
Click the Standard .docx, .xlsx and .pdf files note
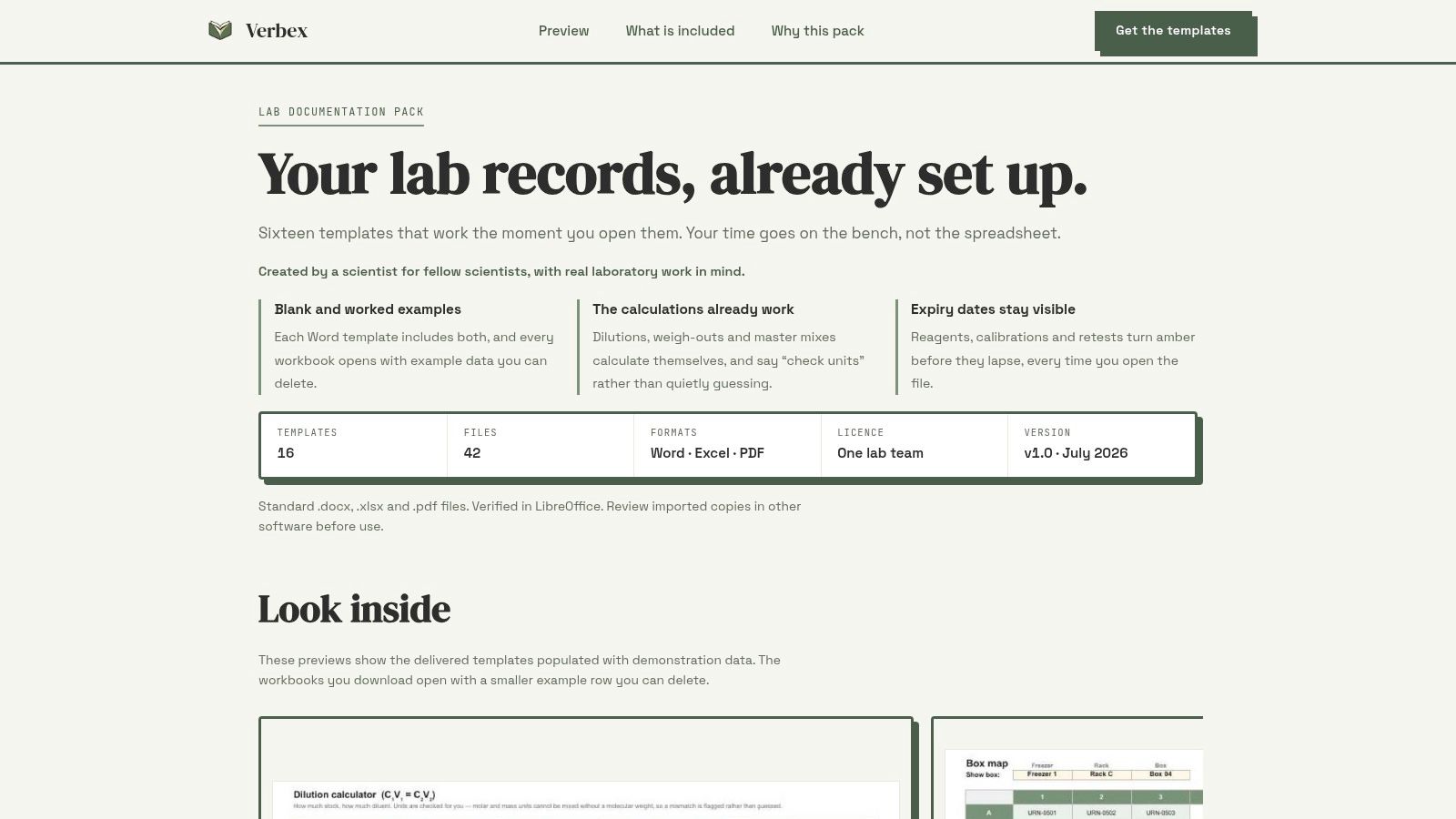click(x=530, y=516)
